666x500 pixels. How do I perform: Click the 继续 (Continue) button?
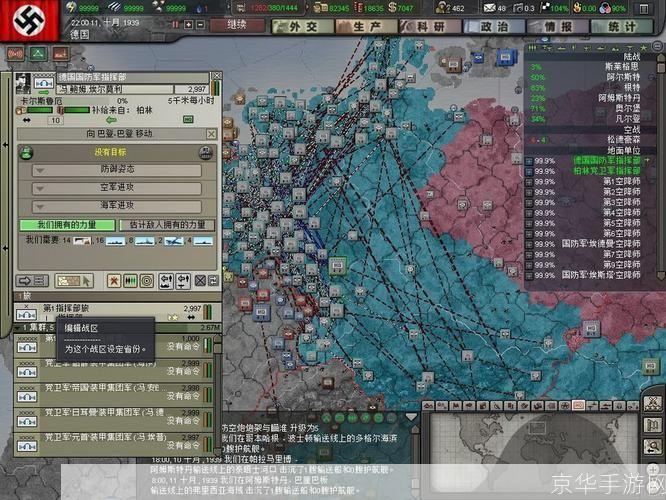pos(236,25)
